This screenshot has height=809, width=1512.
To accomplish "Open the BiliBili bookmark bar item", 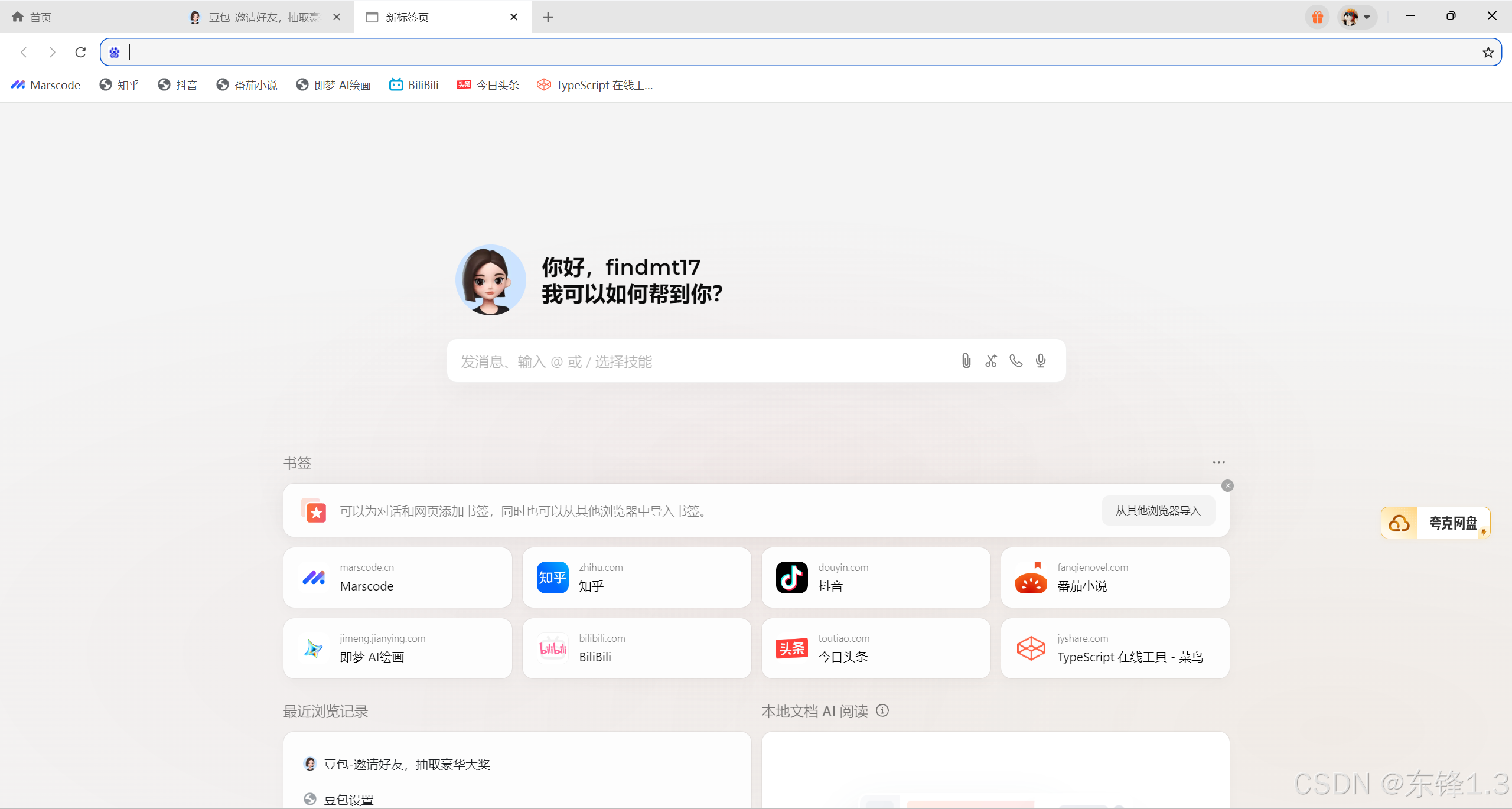I will pyautogui.click(x=414, y=85).
